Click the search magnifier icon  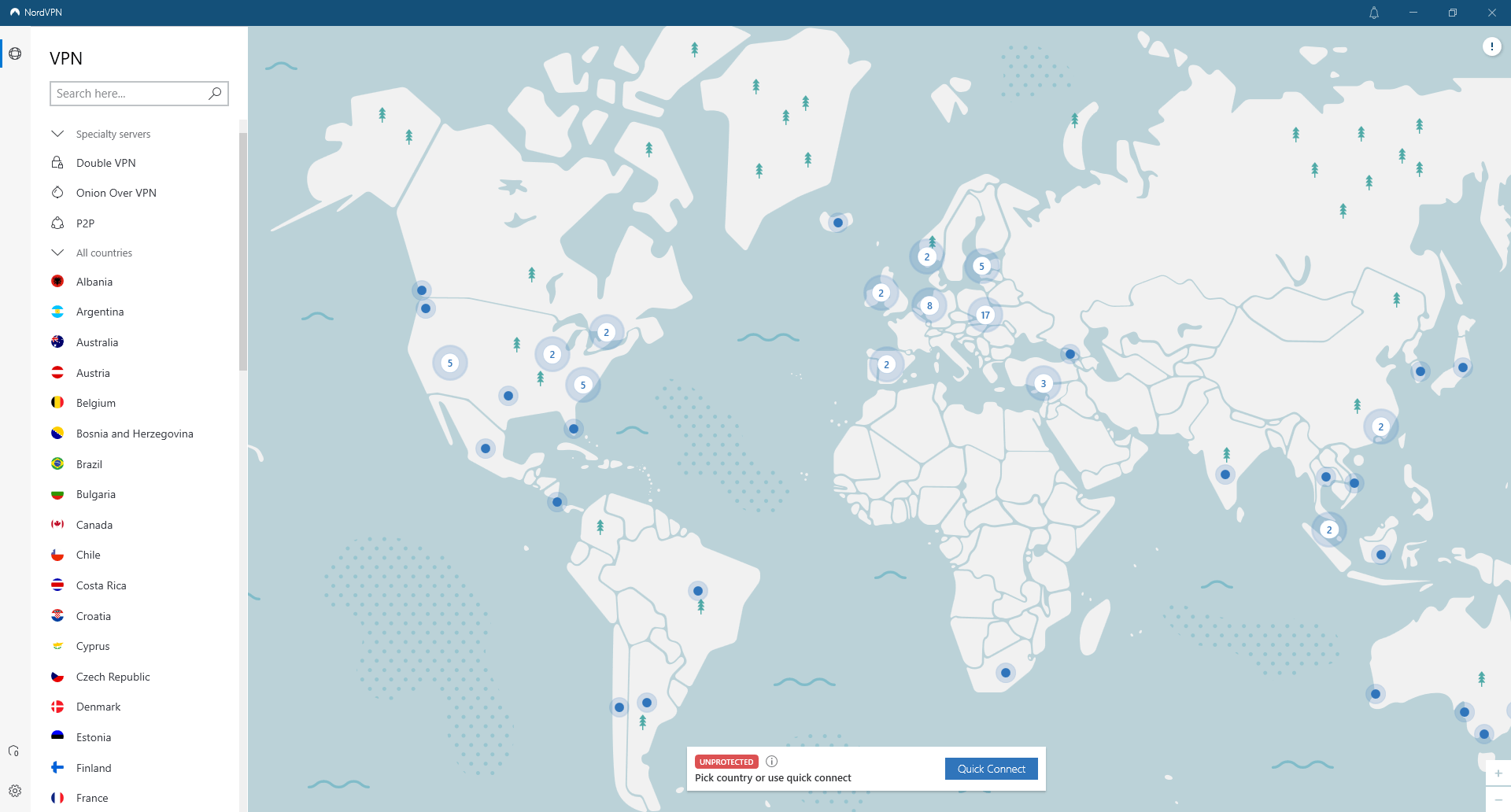pyautogui.click(x=215, y=94)
